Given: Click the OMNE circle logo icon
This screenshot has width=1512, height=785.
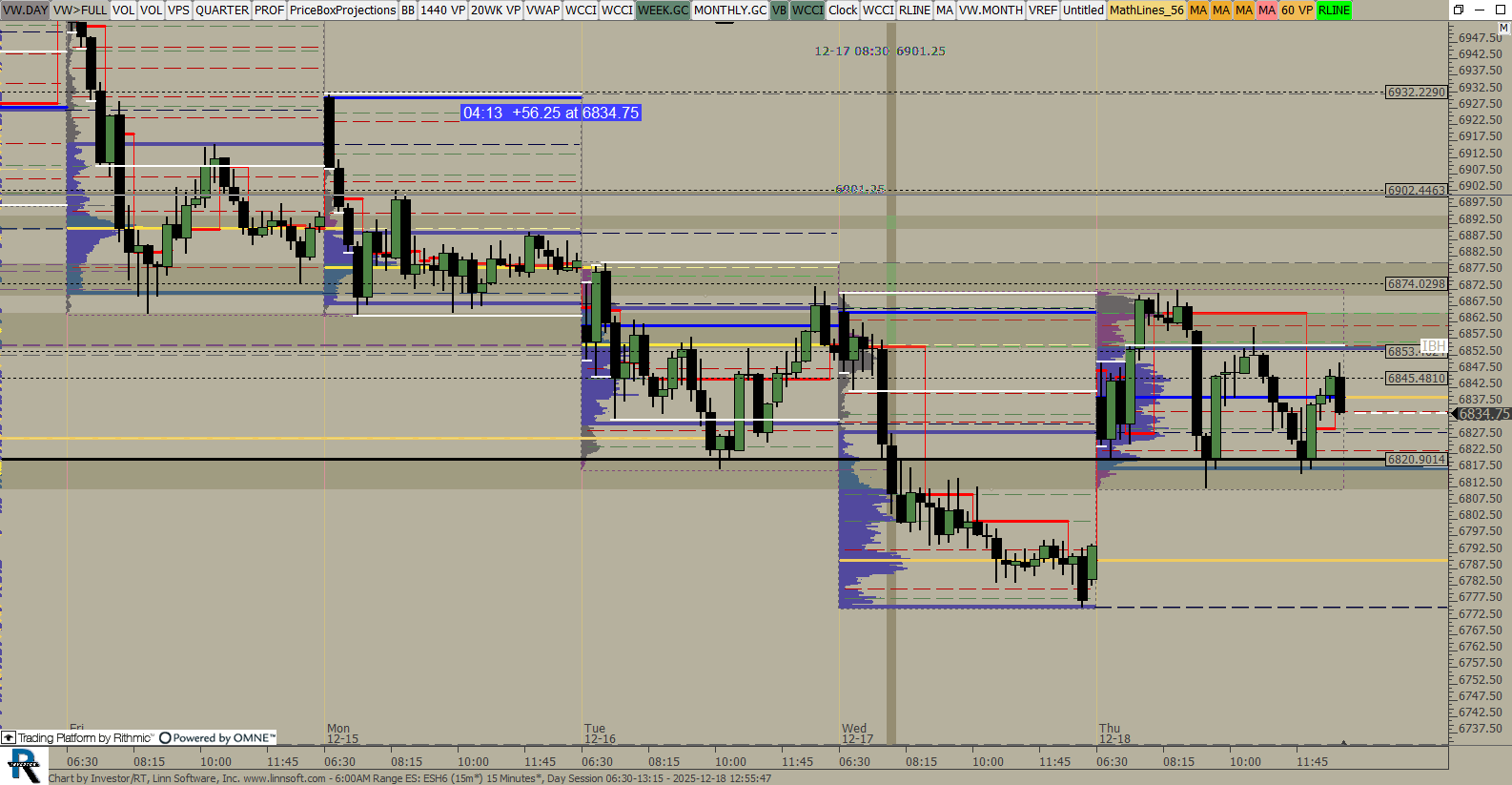Looking at the screenshot, I should click(x=165, y=738).
